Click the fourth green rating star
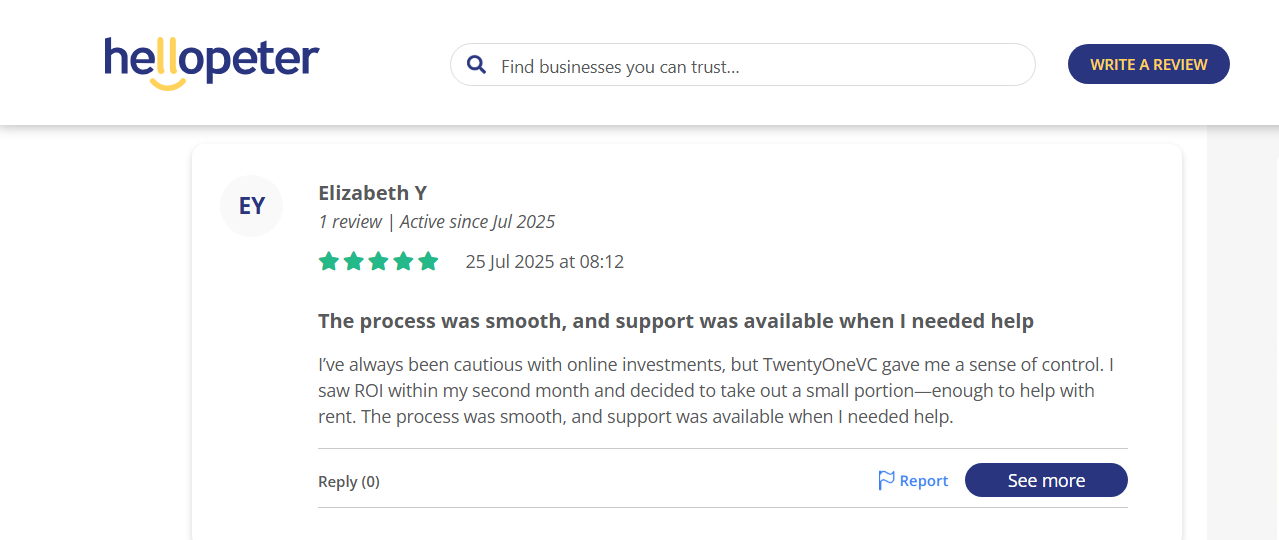The height and width of the screenshot is (540, 1279). tap(403, 262)
